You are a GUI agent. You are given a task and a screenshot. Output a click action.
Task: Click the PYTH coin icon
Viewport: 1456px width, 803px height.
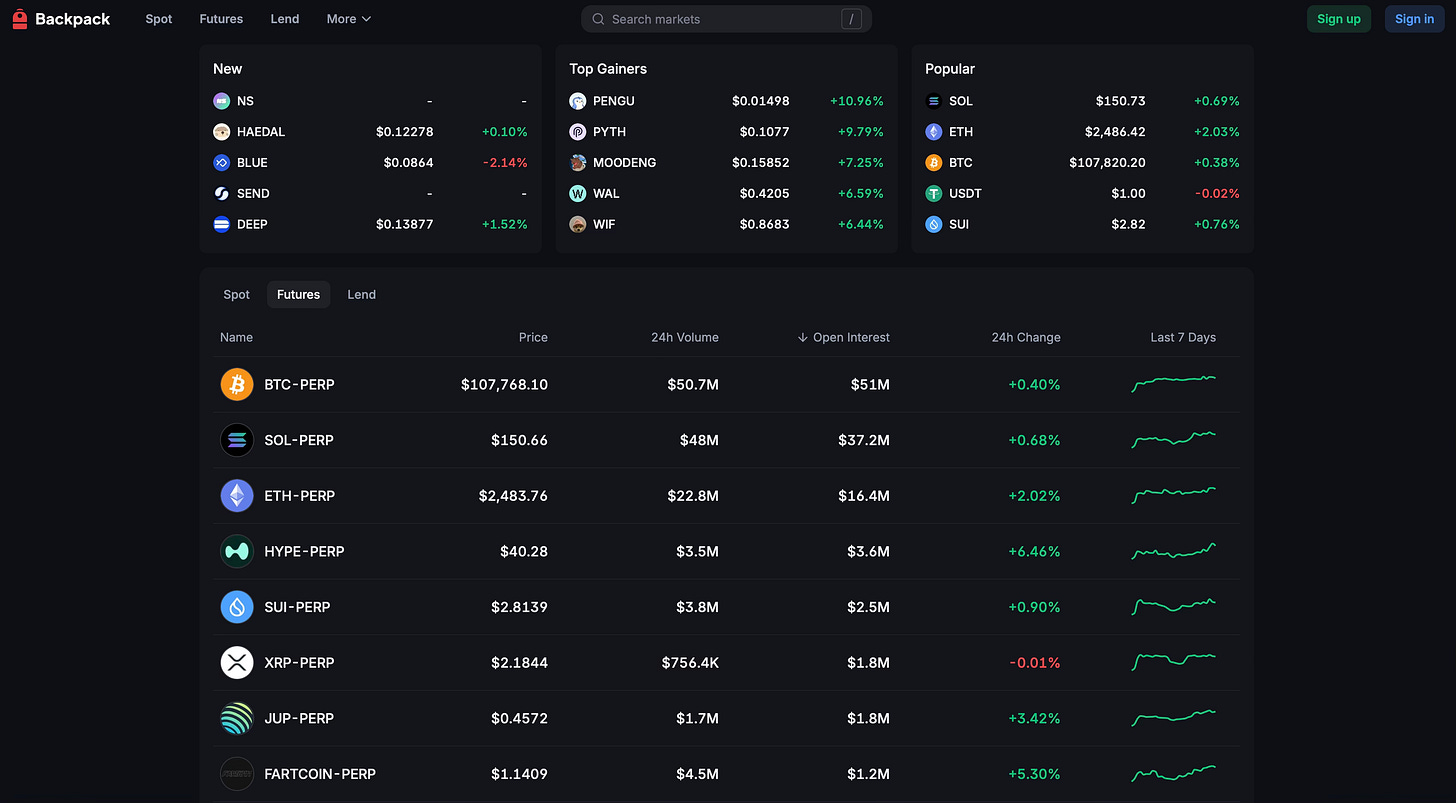[x=578, y=132]
